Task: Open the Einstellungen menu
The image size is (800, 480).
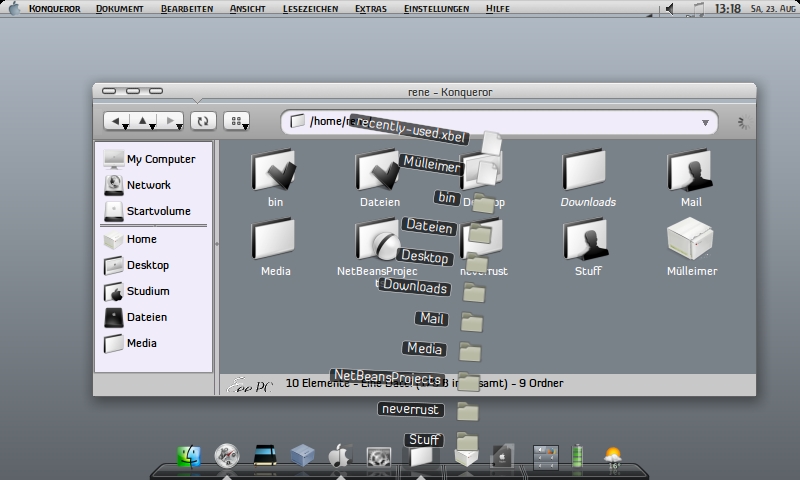Action: click(x=436, y=9)
